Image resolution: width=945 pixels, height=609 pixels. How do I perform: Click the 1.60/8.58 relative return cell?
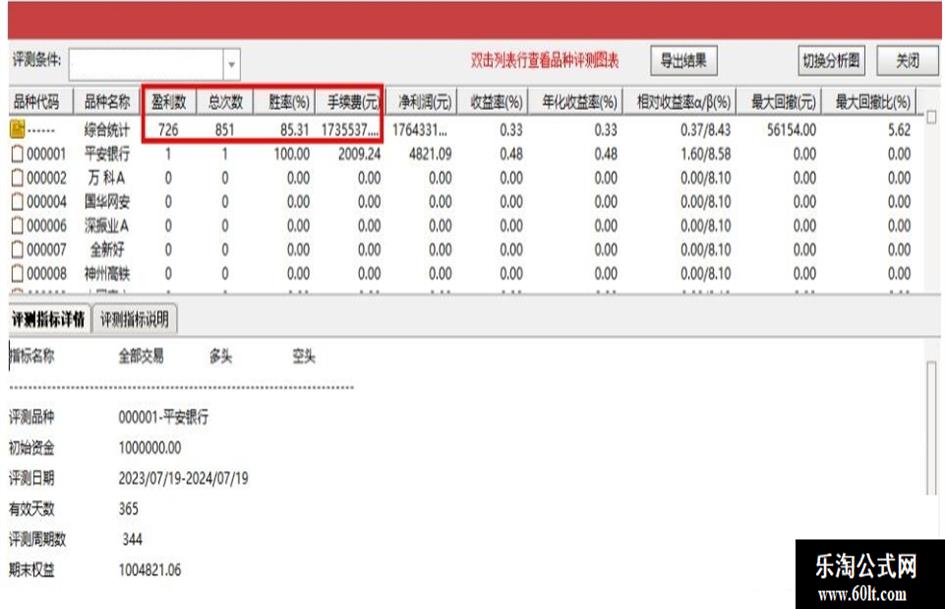(x=706, y=154)
